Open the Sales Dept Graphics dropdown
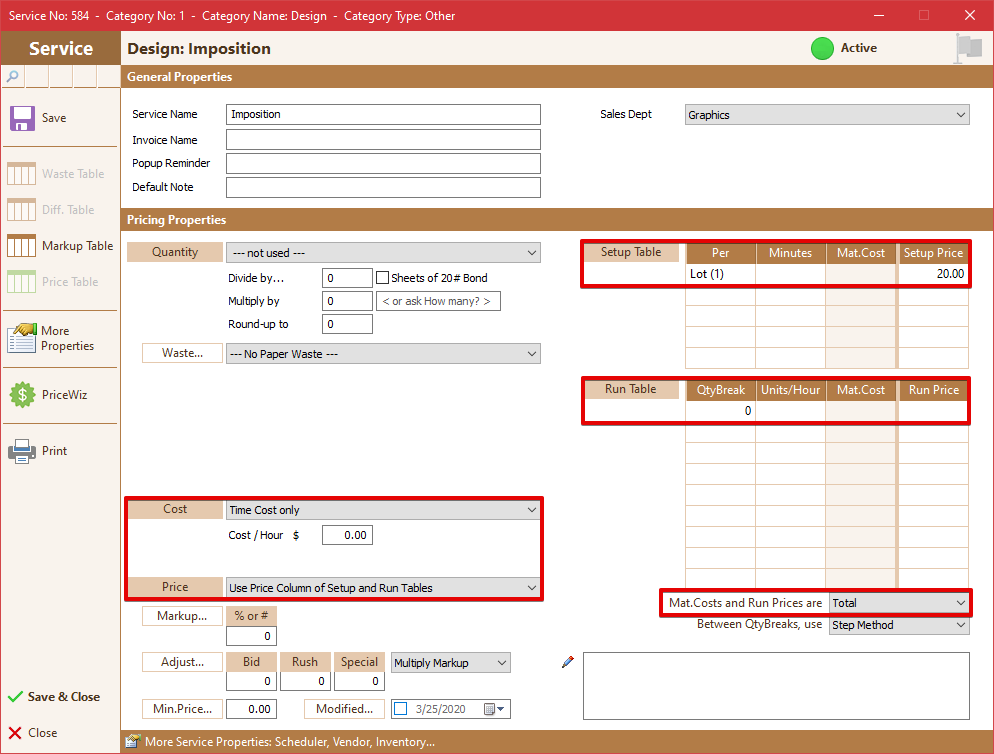This screenshot has height=754, width=994. 827,115
